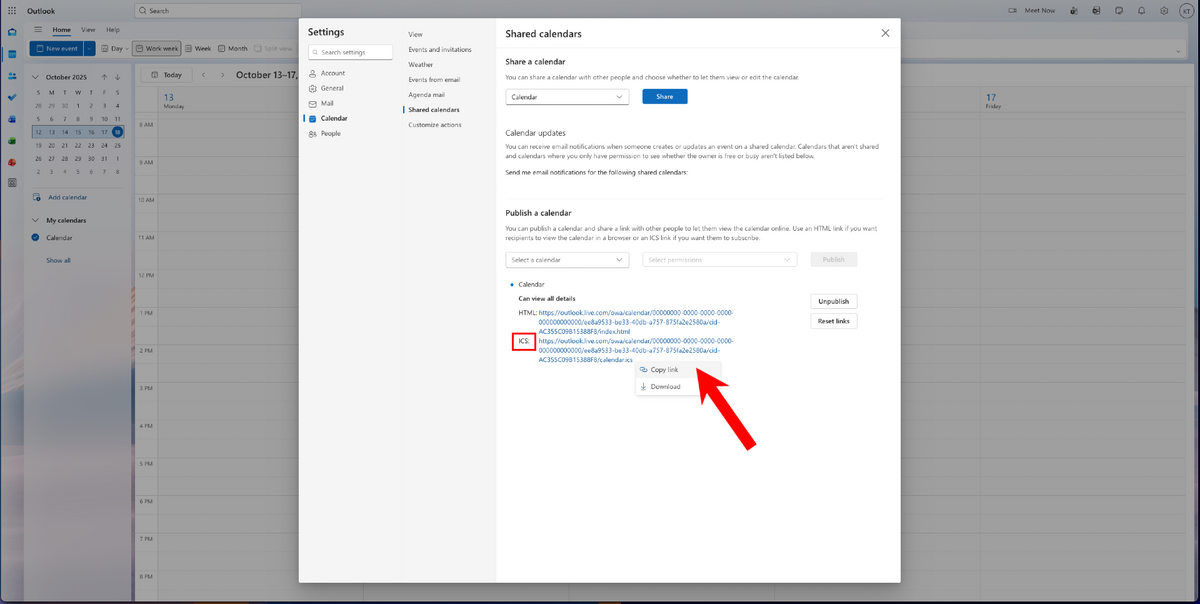
Task: Expand the Select a calendar dropdown
Action: coord(567,260)
